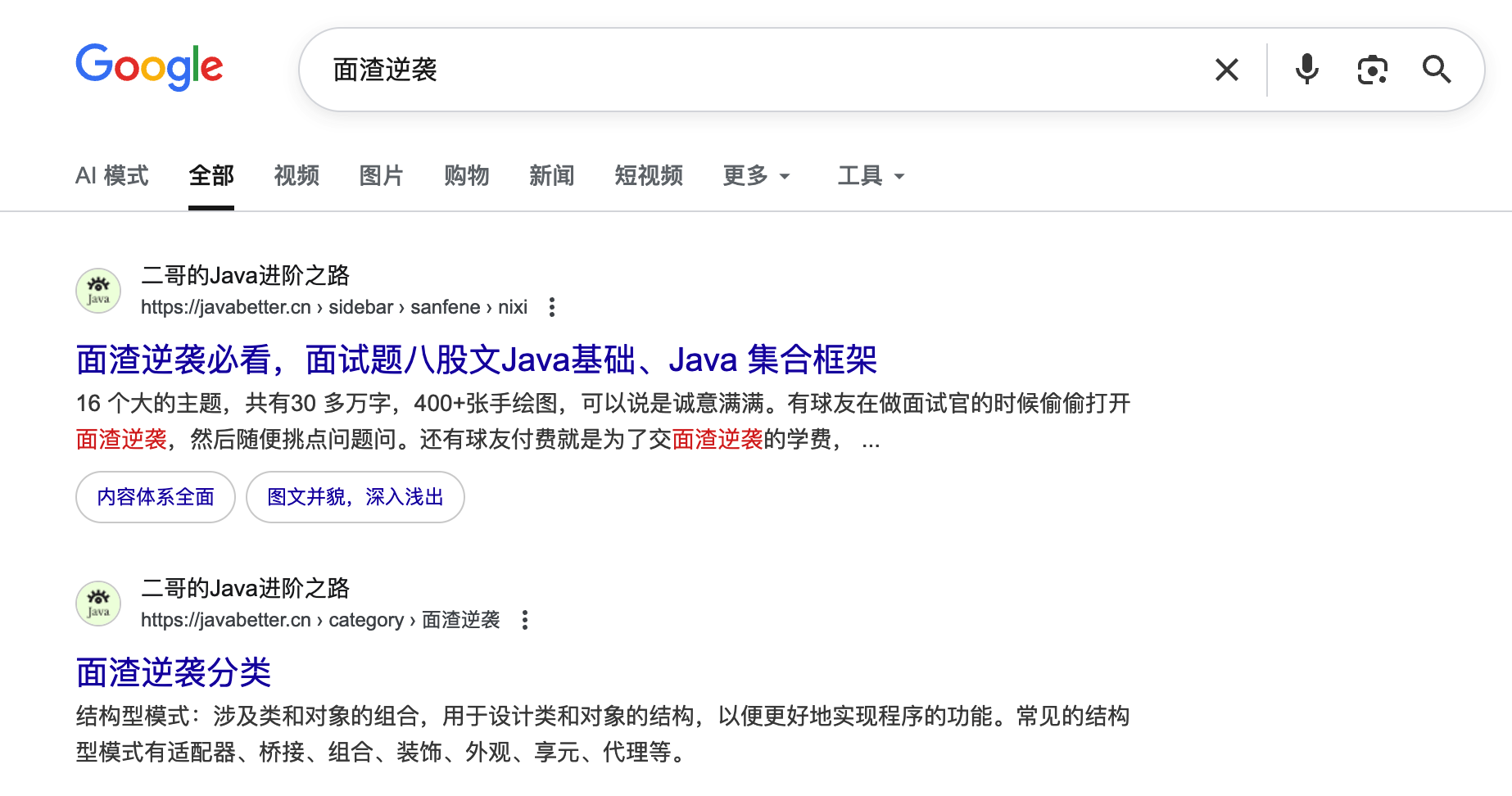Start voice search with the microphone icon

pos(1306,70)
